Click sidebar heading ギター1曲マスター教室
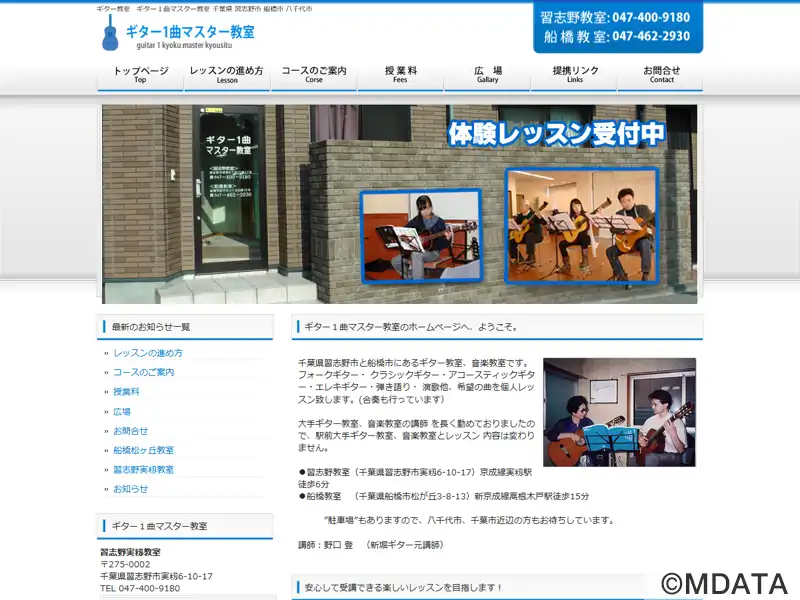800x600 pixels. (160, 526)
